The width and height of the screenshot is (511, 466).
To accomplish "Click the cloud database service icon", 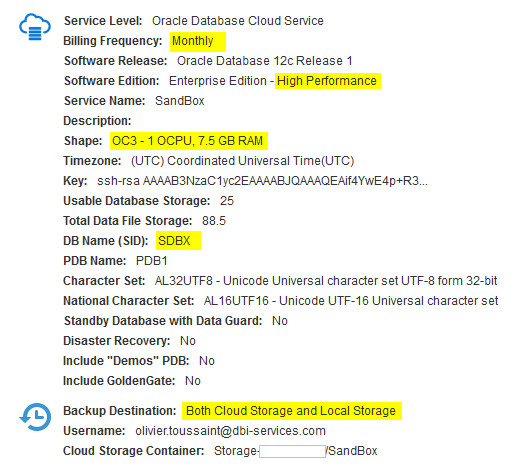I will 35,27.
